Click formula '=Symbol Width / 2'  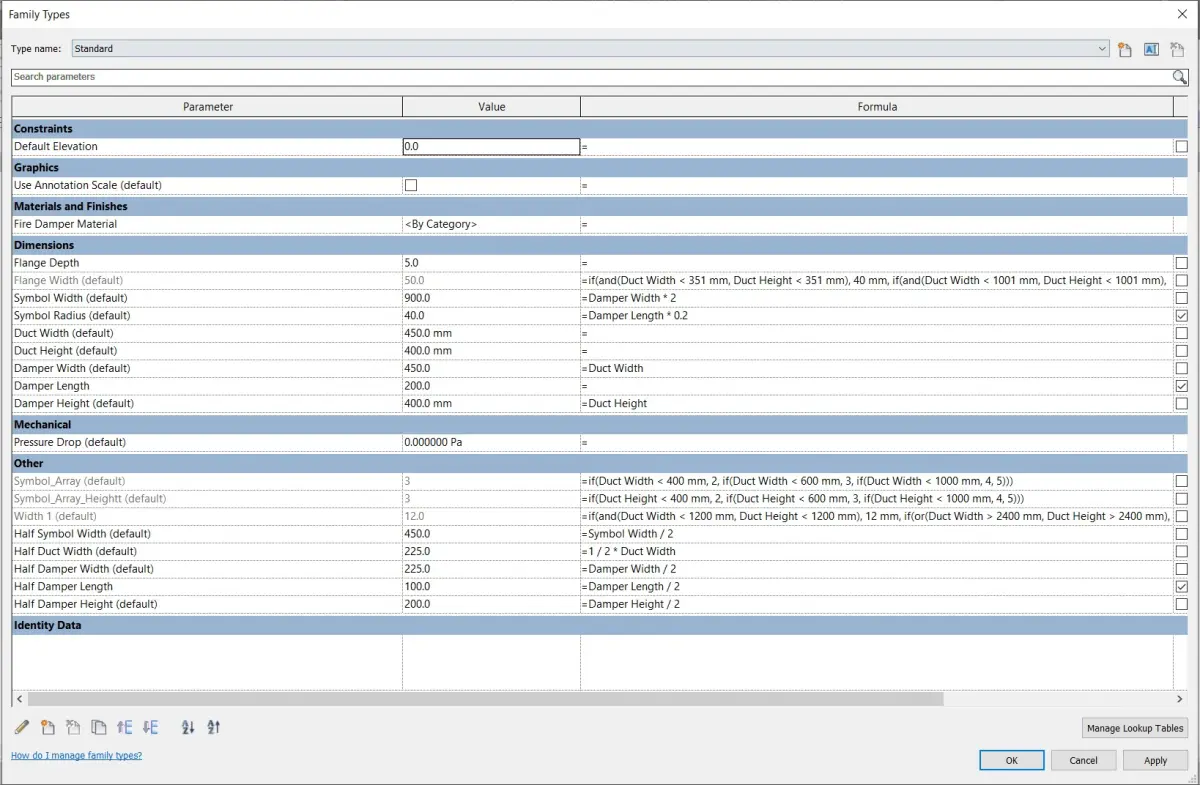coord(627,534)
